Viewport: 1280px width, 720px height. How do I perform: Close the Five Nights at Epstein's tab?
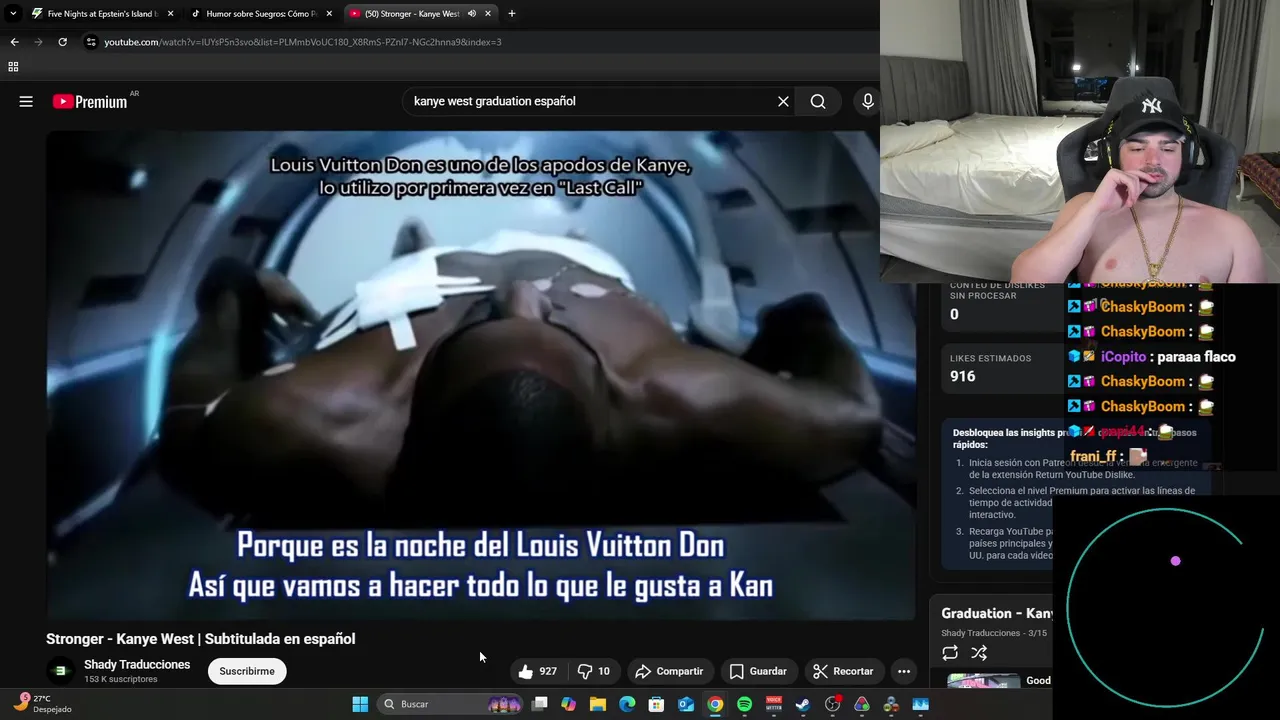coord(170,14)
